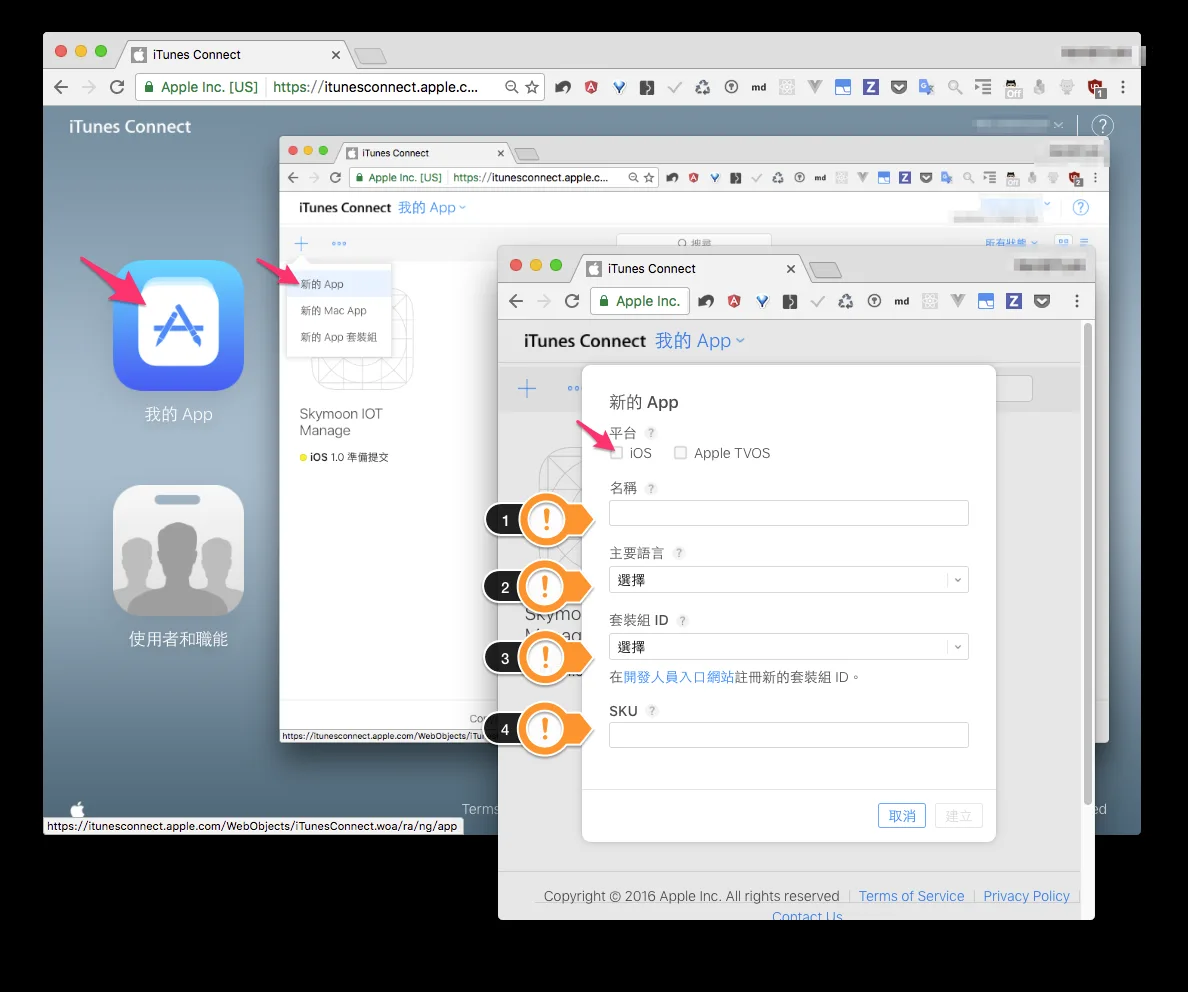Click the three-dots more icon in the middle window
This screenshot has width=1188, height=992.
point(339,243)
